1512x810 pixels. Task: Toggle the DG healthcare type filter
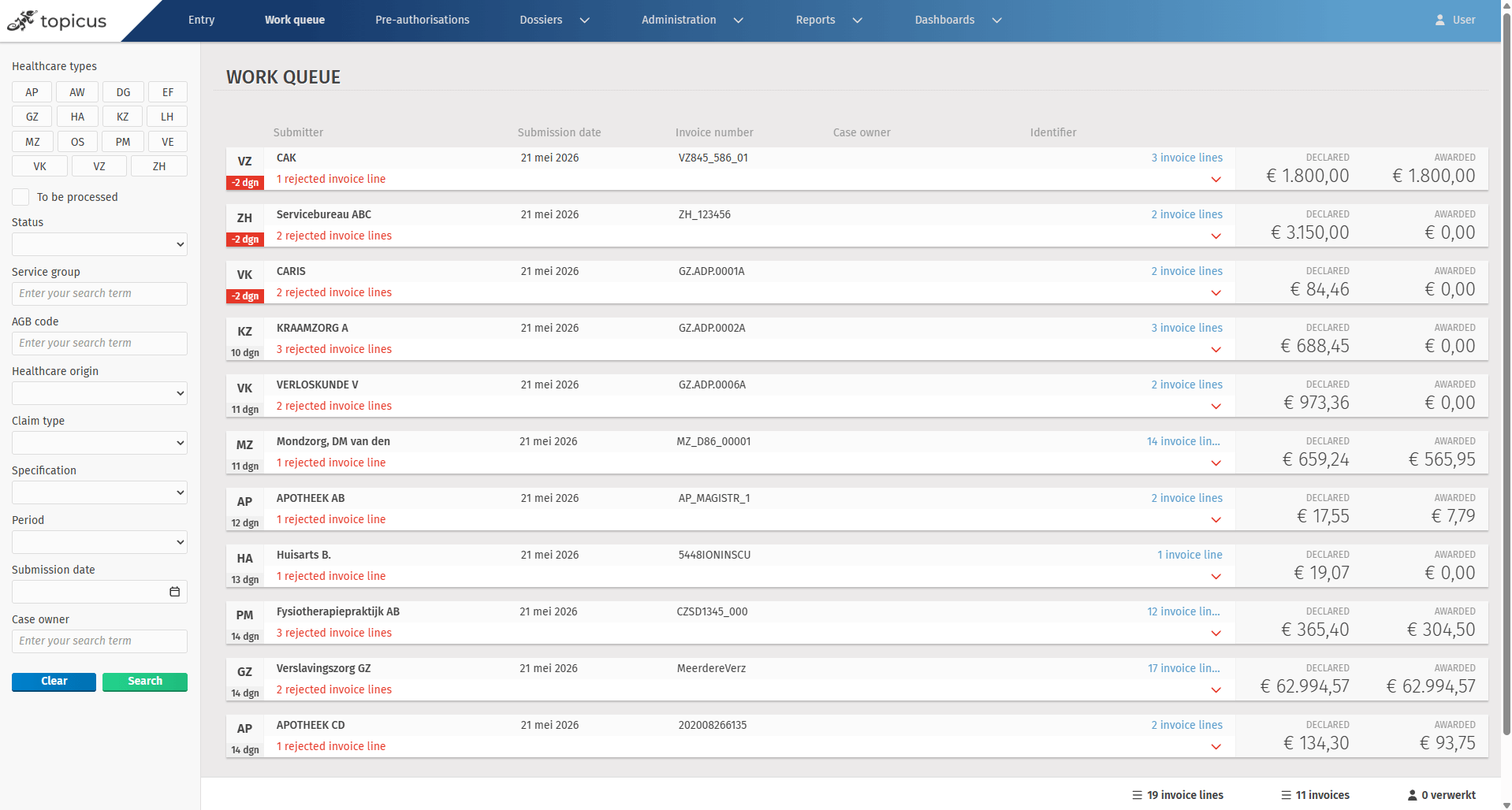click(x=123, y=92)
